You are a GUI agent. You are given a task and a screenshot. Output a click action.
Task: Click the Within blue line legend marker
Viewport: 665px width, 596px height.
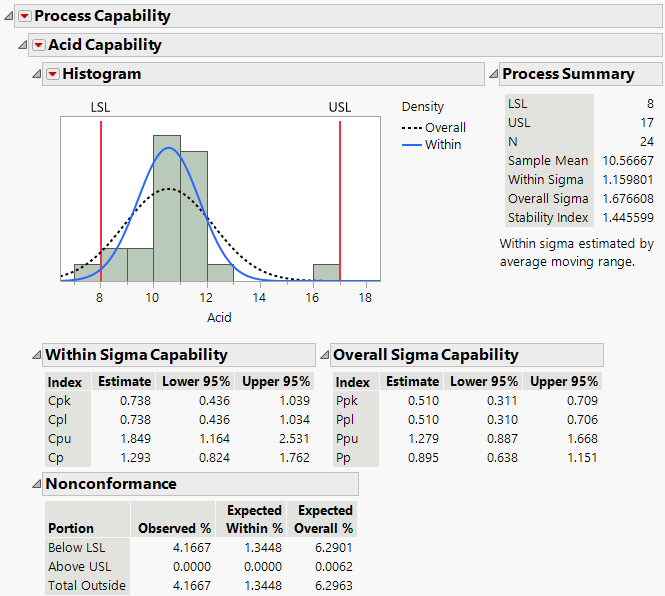412,145
